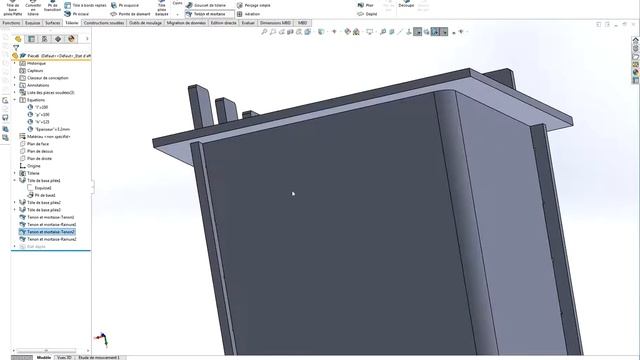Switch to the Surfaces tab
This screenshot has width=640, height=360.
(53, 23)
